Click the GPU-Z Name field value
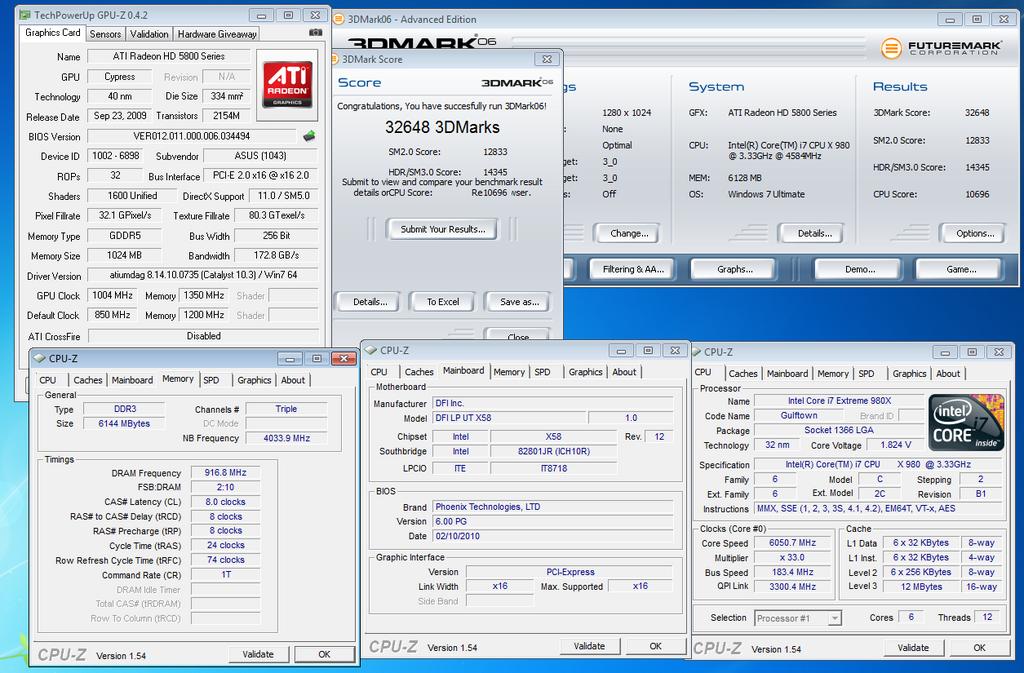 (x=168, y=56)
